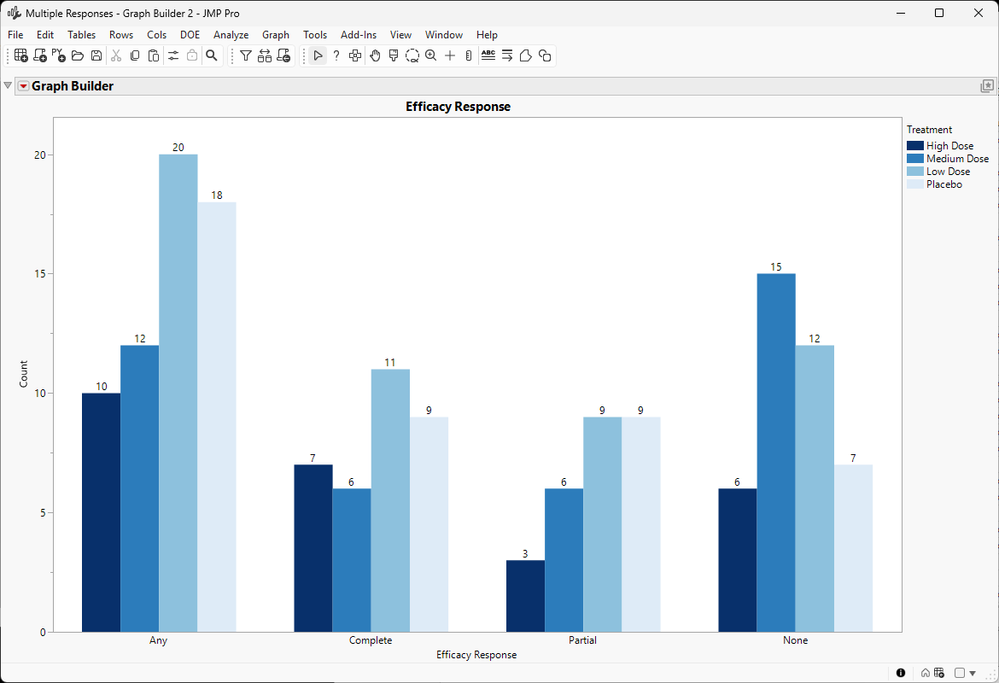Viewport: 999px width, 683px height.
Task: Open the Graph menu
Action: click(x=276, y=35)
